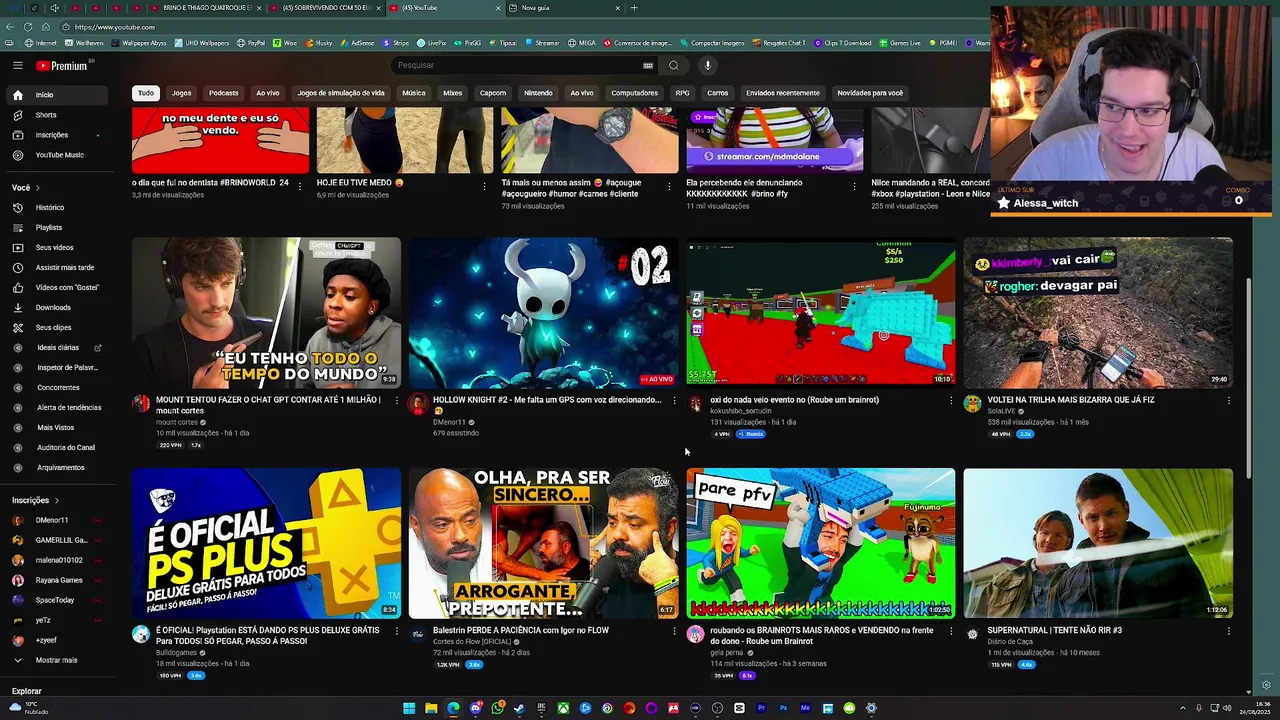Open the on-screen keyboard in search box
This screenshot has height=720, width=1280.
648,65
